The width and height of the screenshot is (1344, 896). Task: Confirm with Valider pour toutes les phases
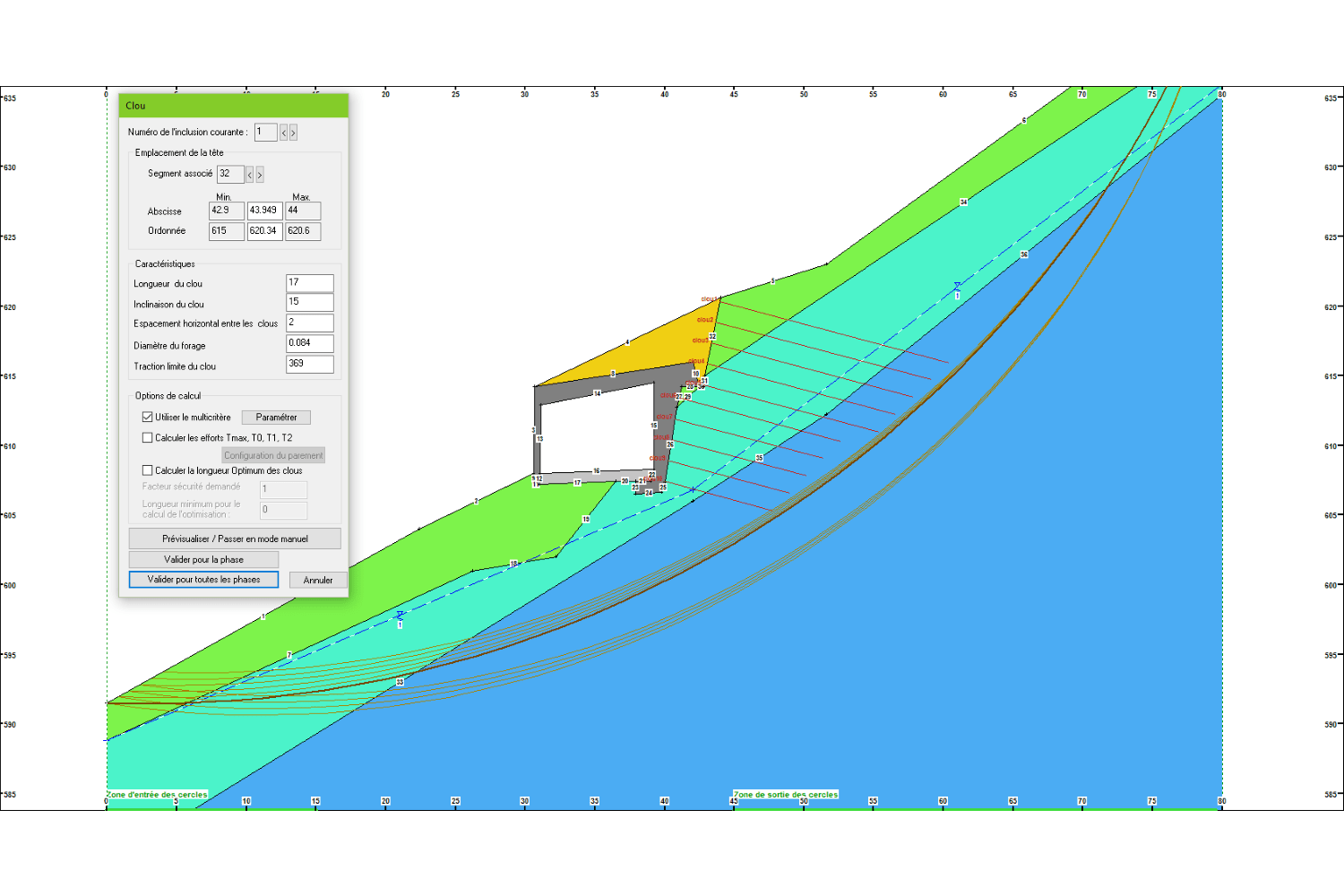[203, 580]
